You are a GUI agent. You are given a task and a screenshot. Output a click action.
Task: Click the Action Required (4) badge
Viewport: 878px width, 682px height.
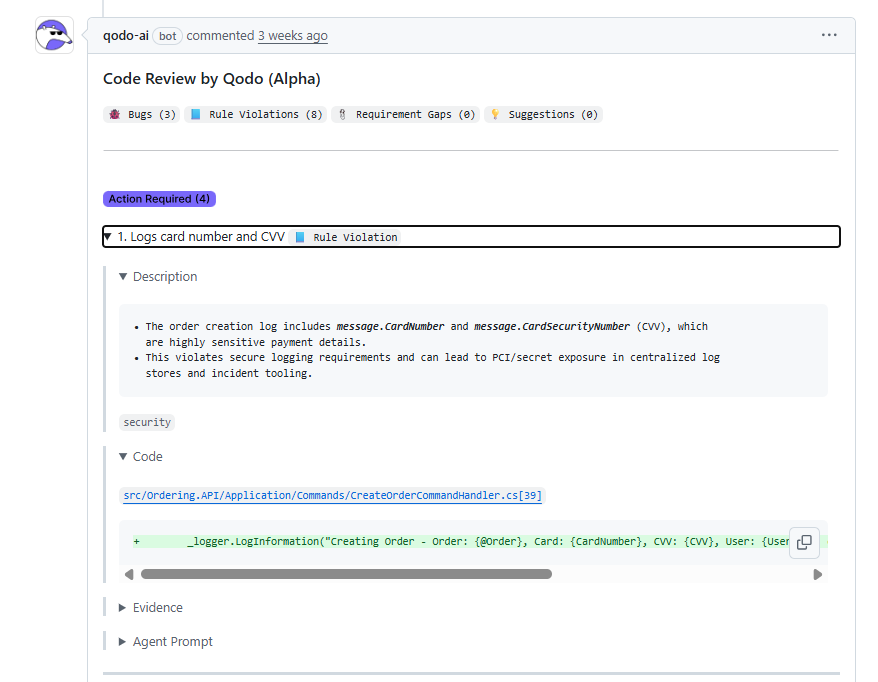point(159,199)
